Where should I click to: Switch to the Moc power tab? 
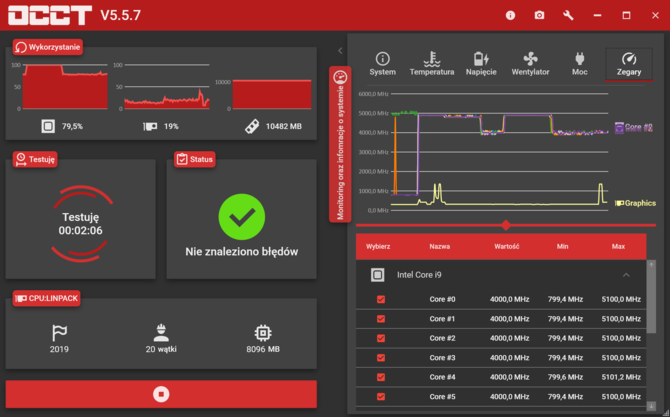point(579,64)
